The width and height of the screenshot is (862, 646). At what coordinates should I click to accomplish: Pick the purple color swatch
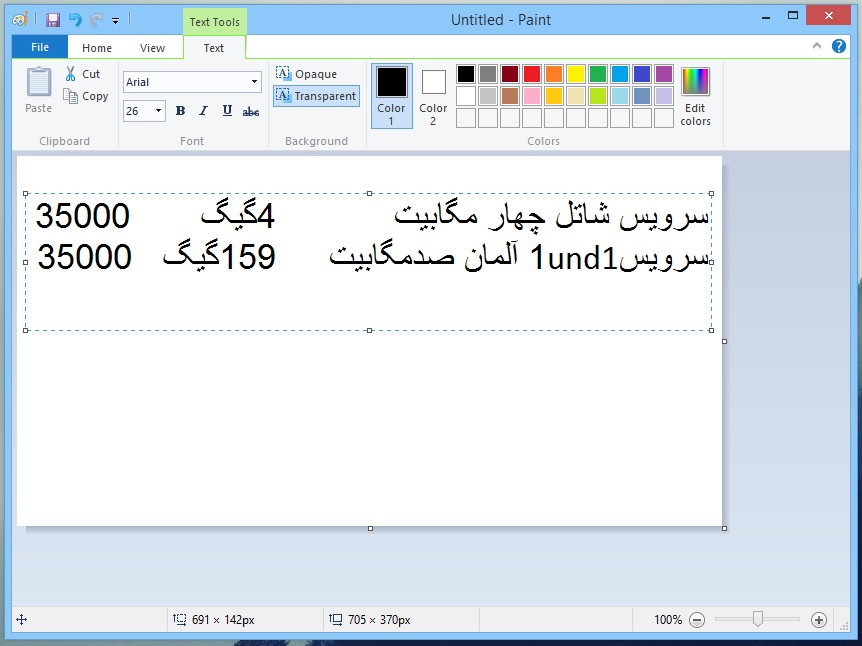tap(664, 74)
